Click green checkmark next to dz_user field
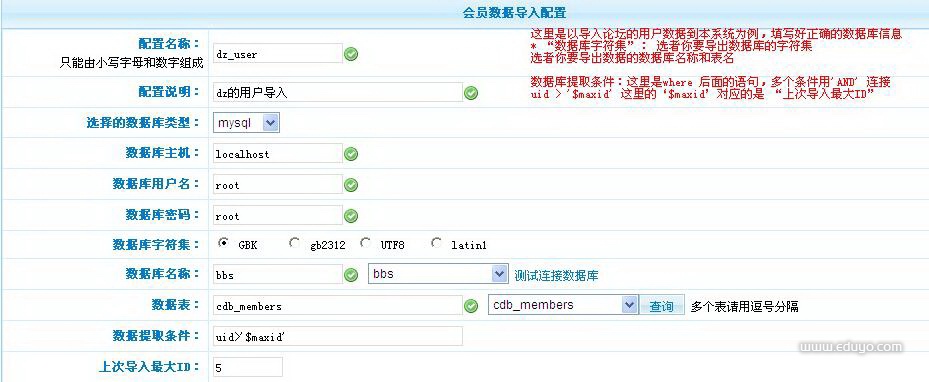929x382 pixels. (351, 54)
